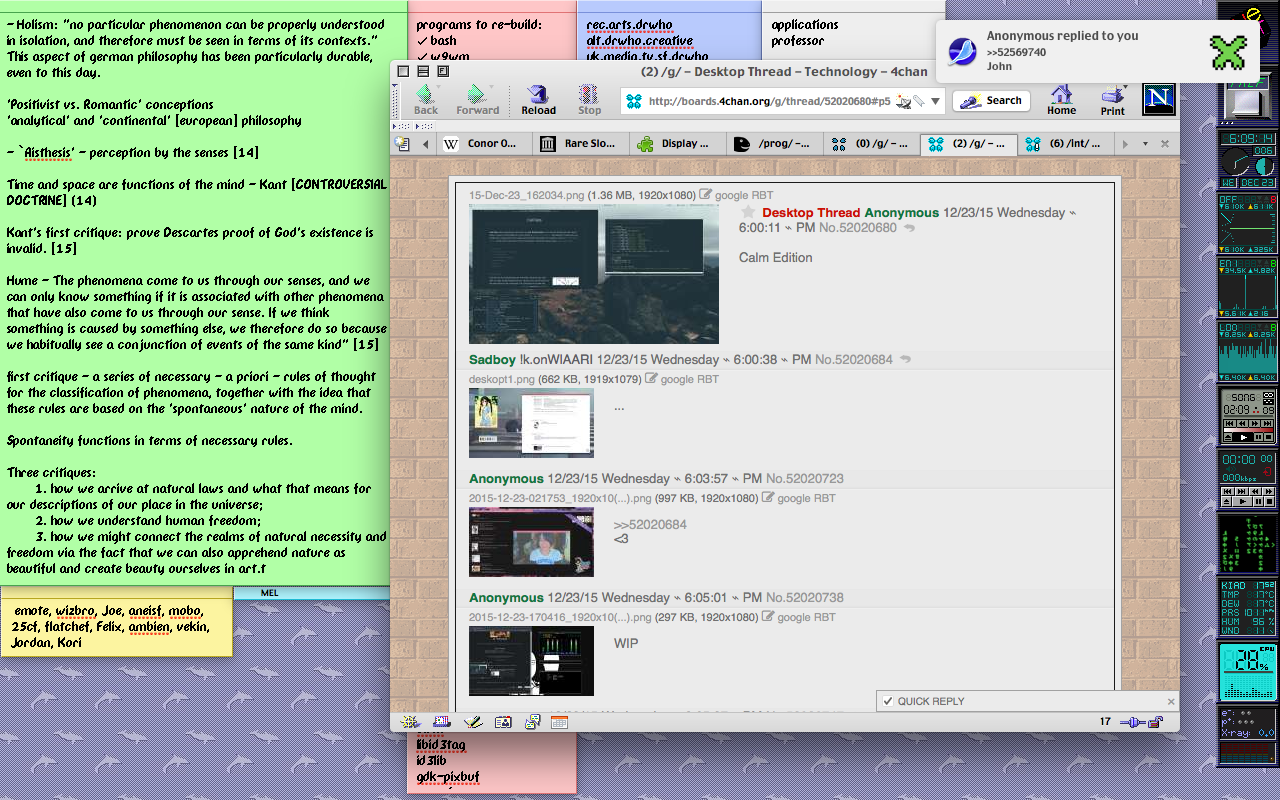Image resolution: width=1280 pixels, height=800 pixels.
Task: Open the deskopt1.png post thumbnail
Action: click(531, 423)
